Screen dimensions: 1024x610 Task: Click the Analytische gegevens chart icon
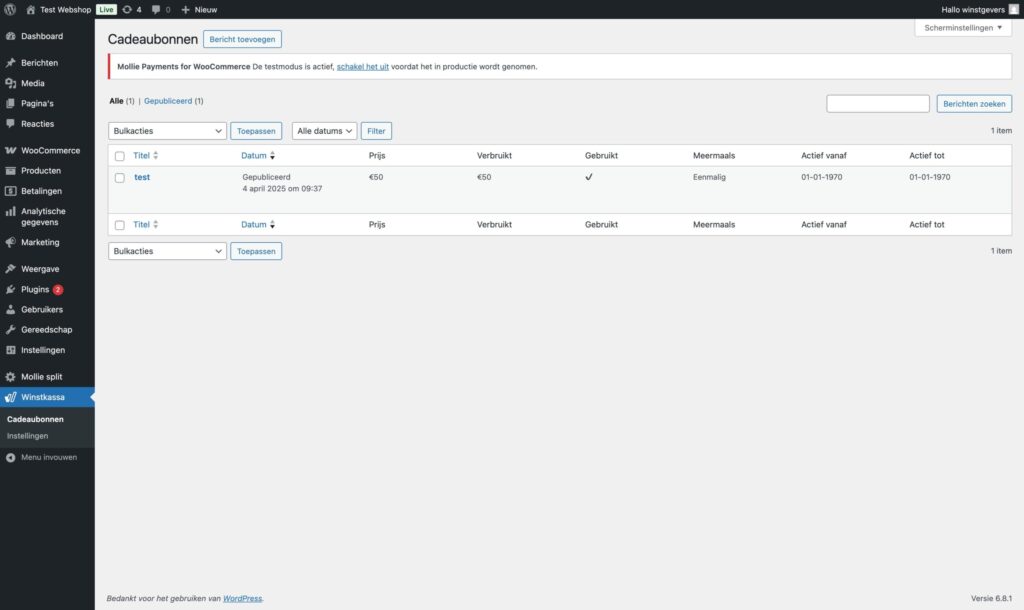tap(10, 211)
